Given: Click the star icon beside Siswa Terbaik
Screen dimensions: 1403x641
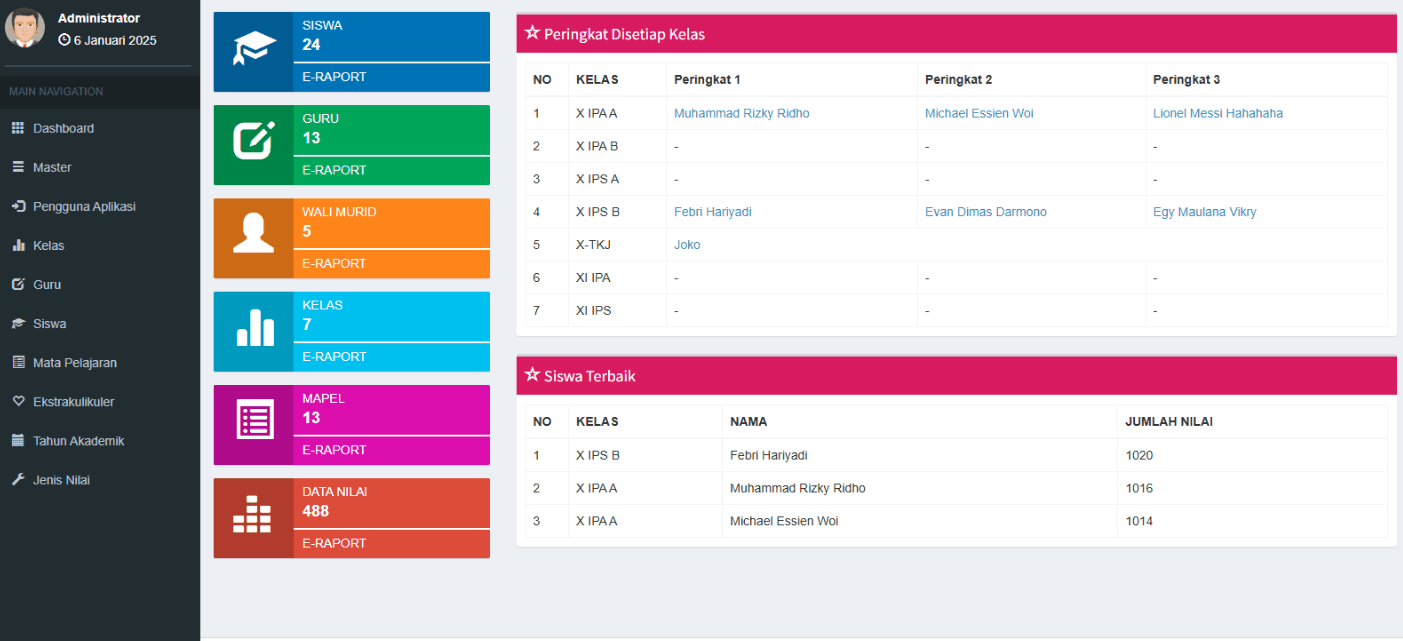Looking at the screenshot, I should [532, 375].
